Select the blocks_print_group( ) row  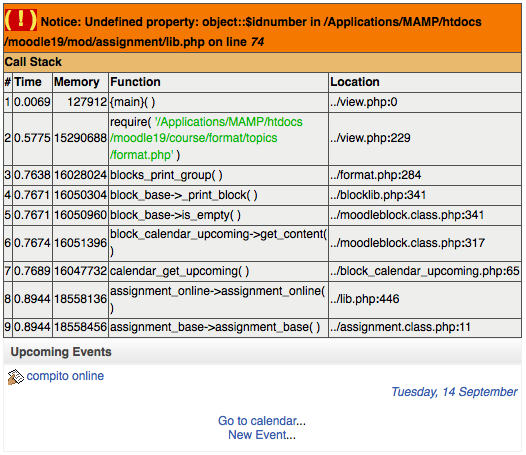pyautogui.click(x=262, y=175)
